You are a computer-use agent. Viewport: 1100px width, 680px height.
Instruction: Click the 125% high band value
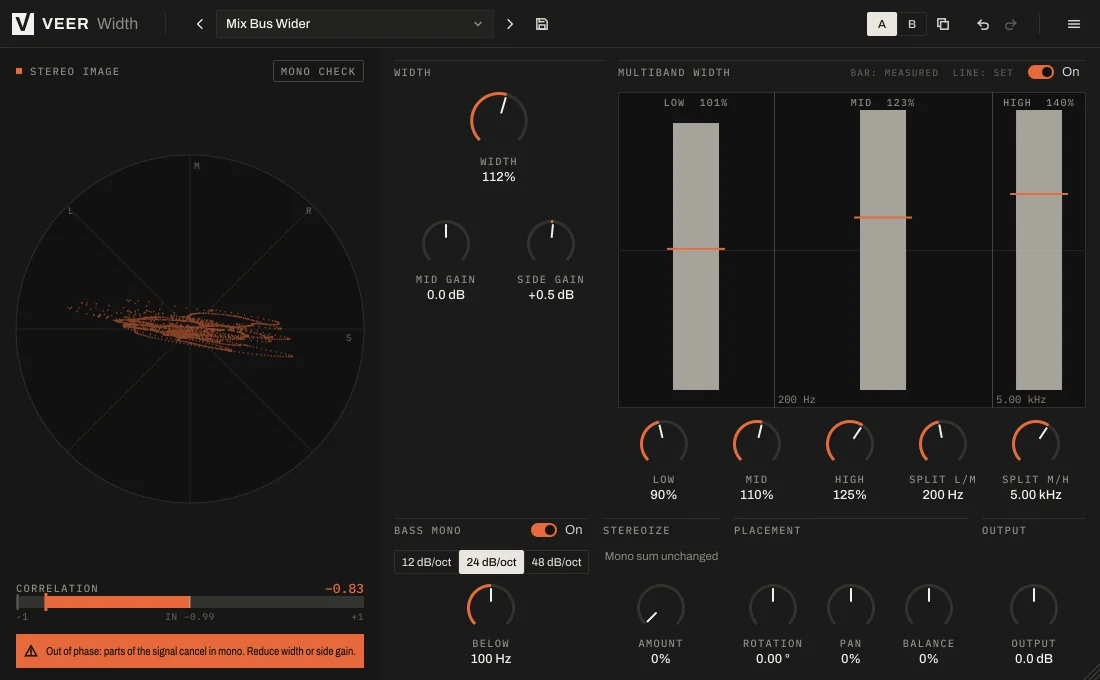[850, 495]
